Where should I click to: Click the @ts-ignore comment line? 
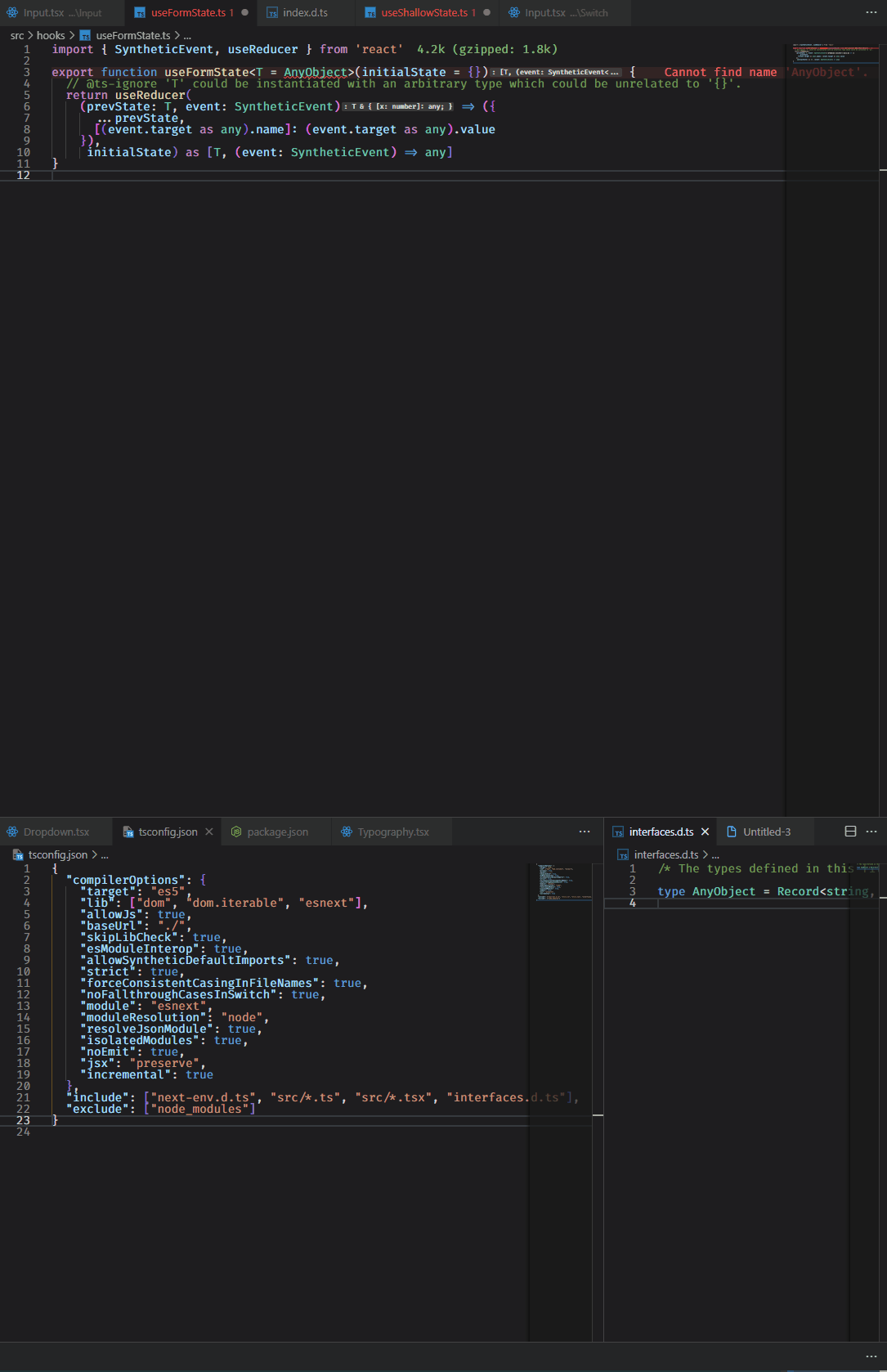(x=404, y=83)
